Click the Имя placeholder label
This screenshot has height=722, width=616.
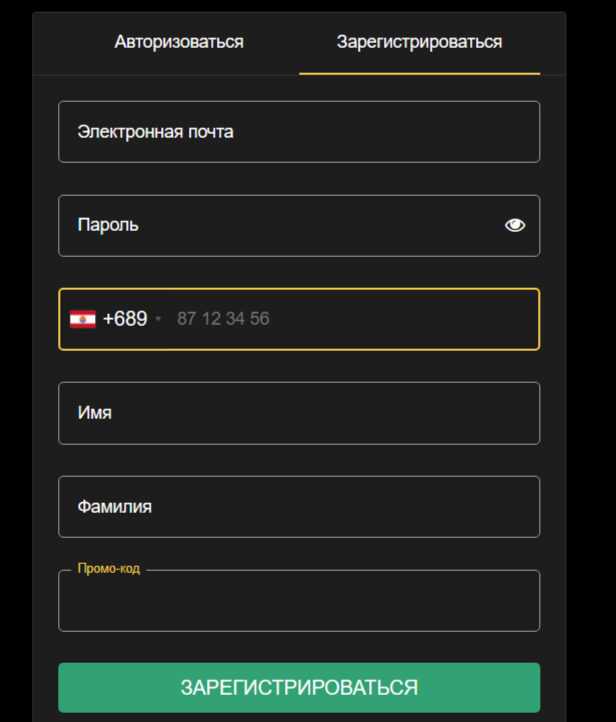[94, 412]
